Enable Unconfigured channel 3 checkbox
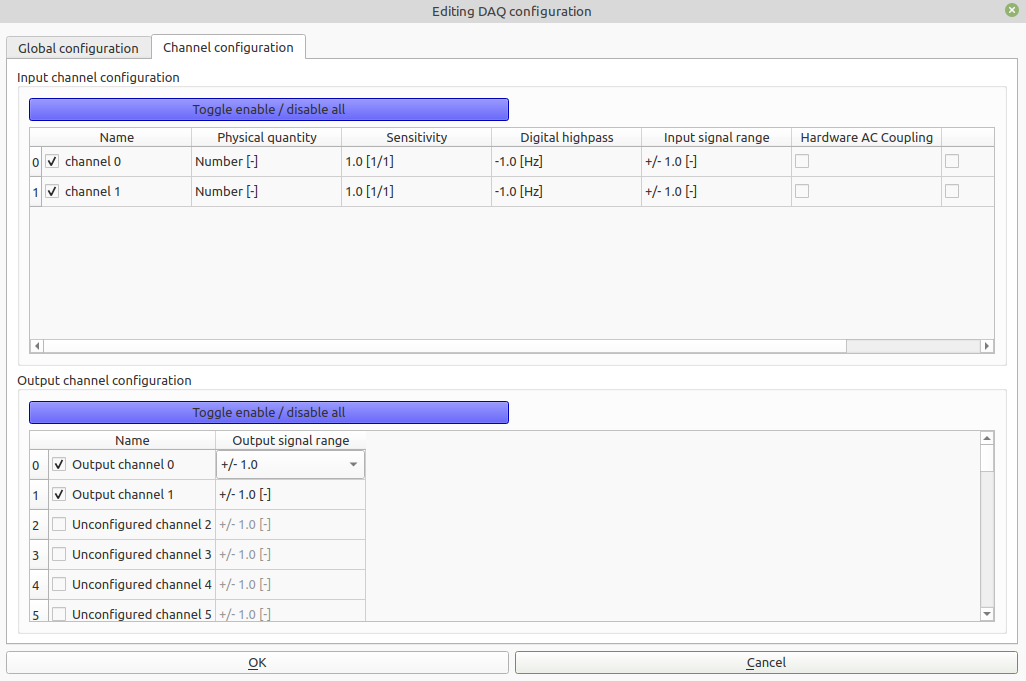This screenshot has width=1026, height=681. 59,554
